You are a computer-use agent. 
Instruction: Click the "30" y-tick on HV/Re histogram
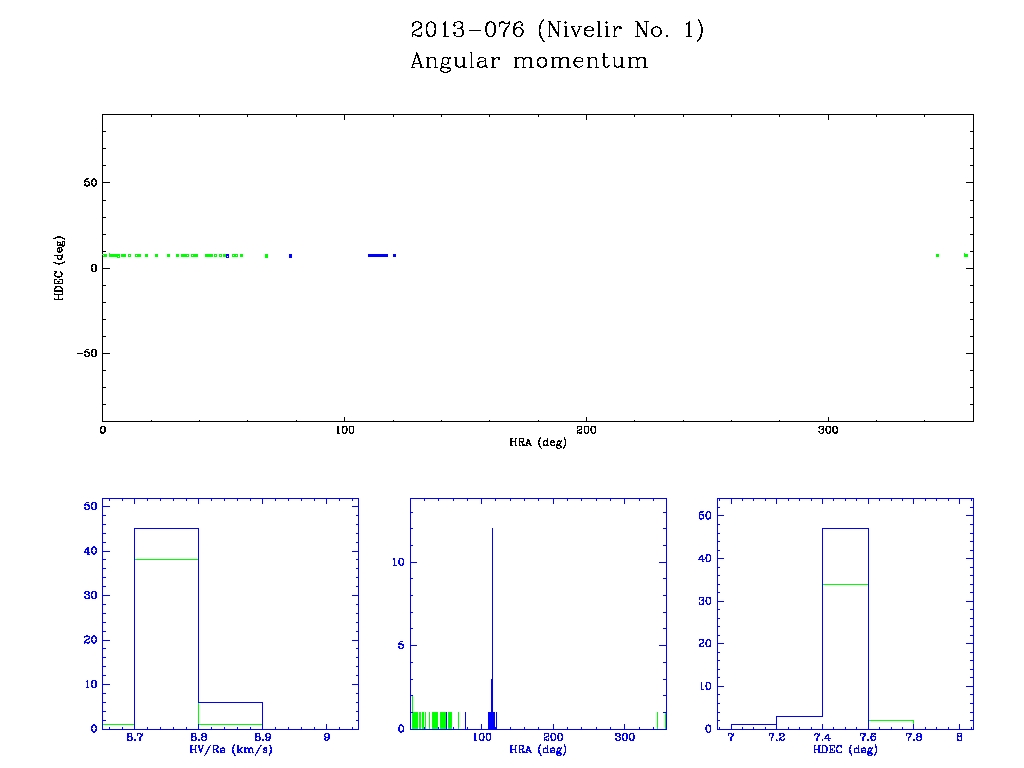click(90, 595)
